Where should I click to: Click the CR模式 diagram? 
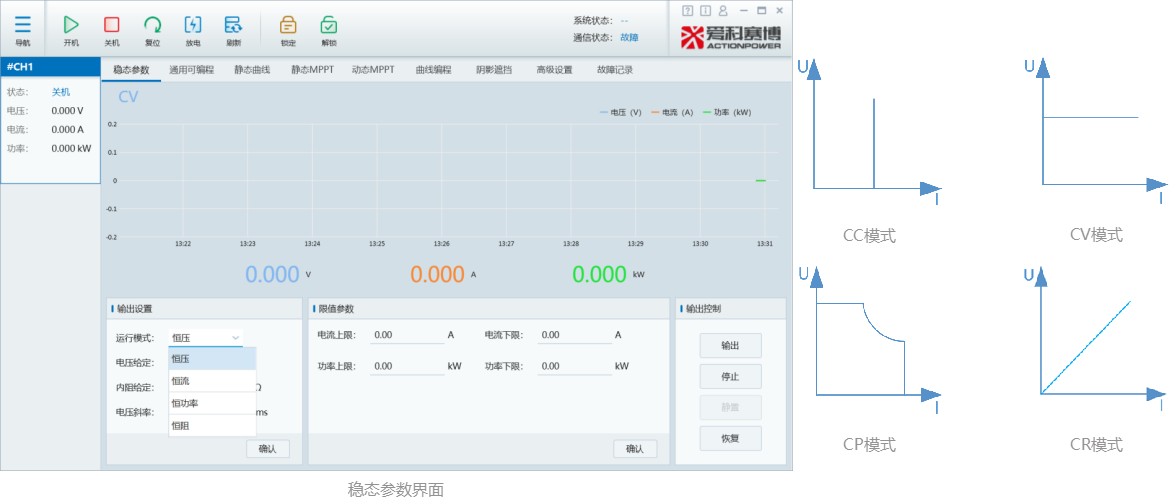pos(1096,340)
